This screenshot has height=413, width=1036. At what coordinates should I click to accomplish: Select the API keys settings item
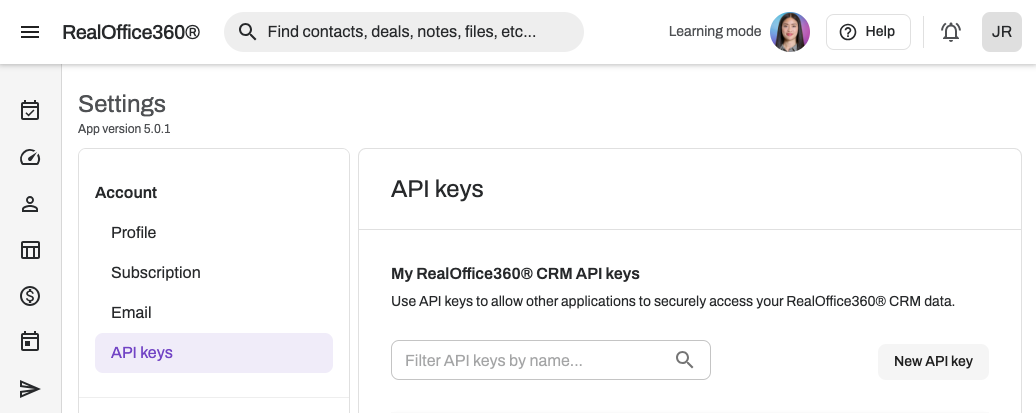142,353
